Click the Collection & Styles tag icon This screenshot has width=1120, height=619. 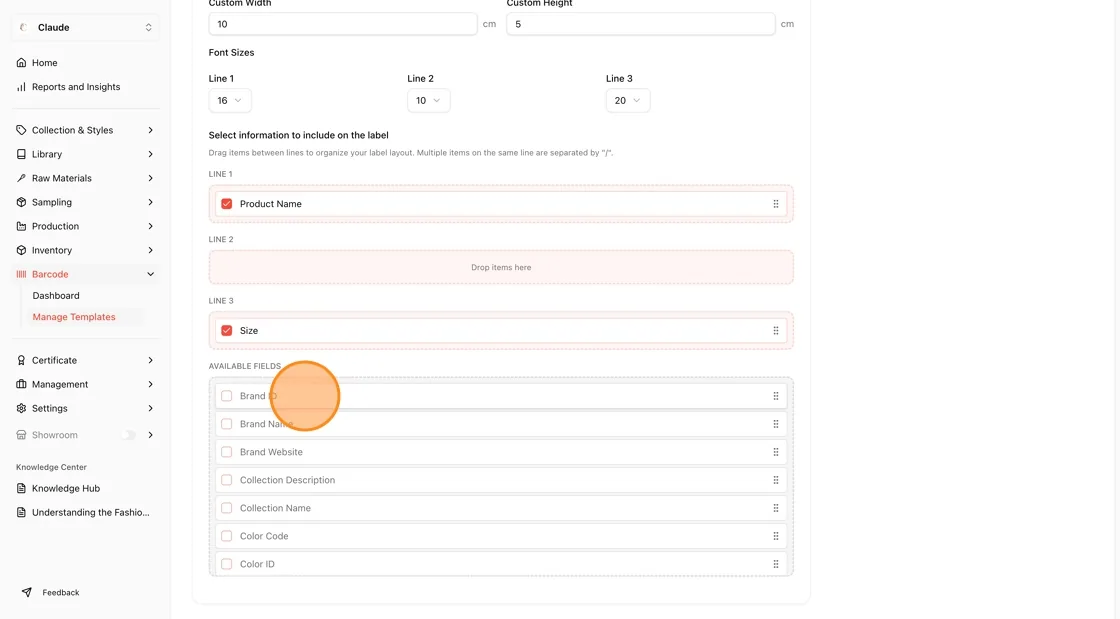tap(21, 130)
